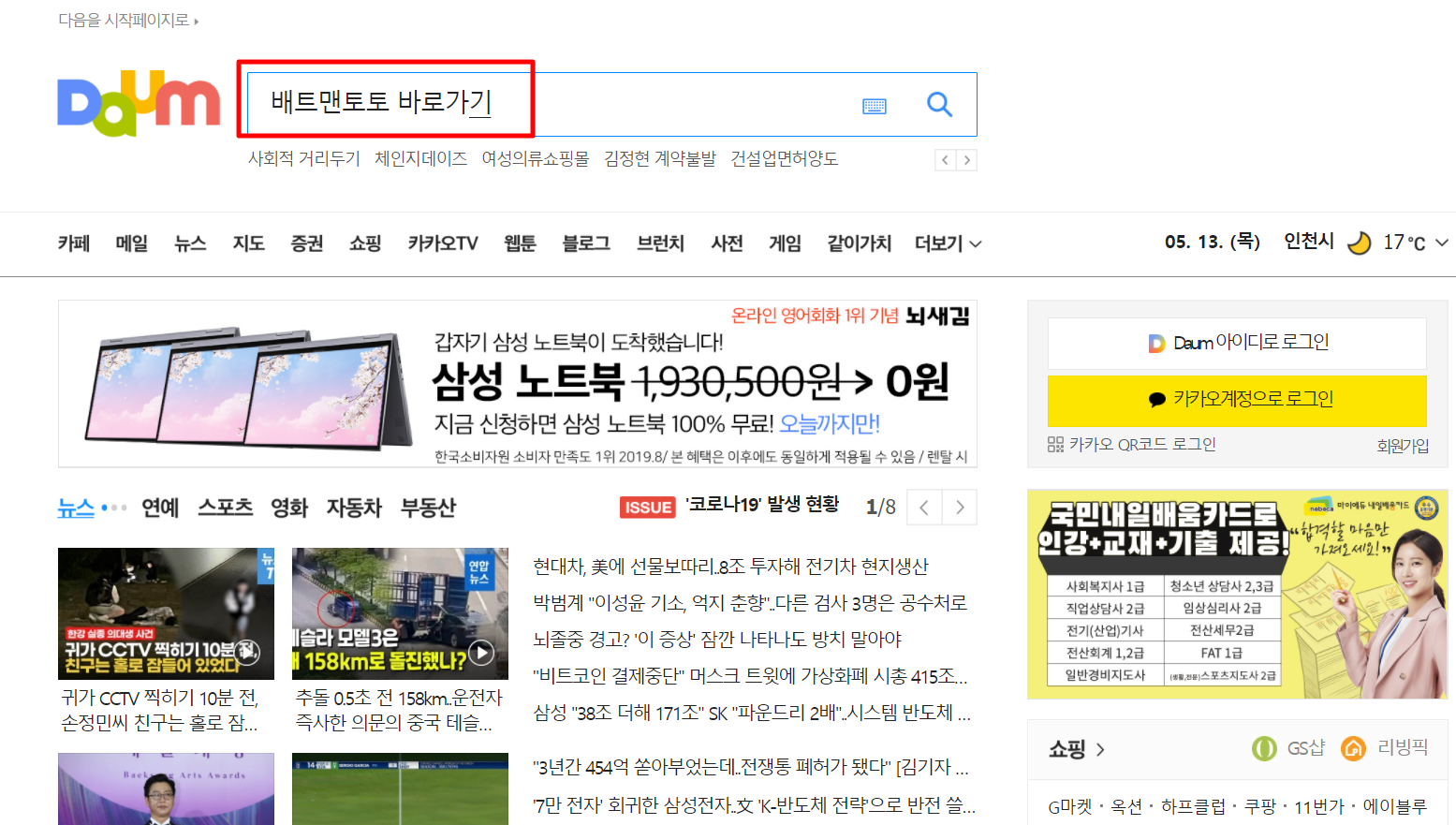Image resolution: width=1456 pixels, height=825 pixels.
Task: Click the magnifier search icon
Action: pyautogui.click(x=939, y=104)
